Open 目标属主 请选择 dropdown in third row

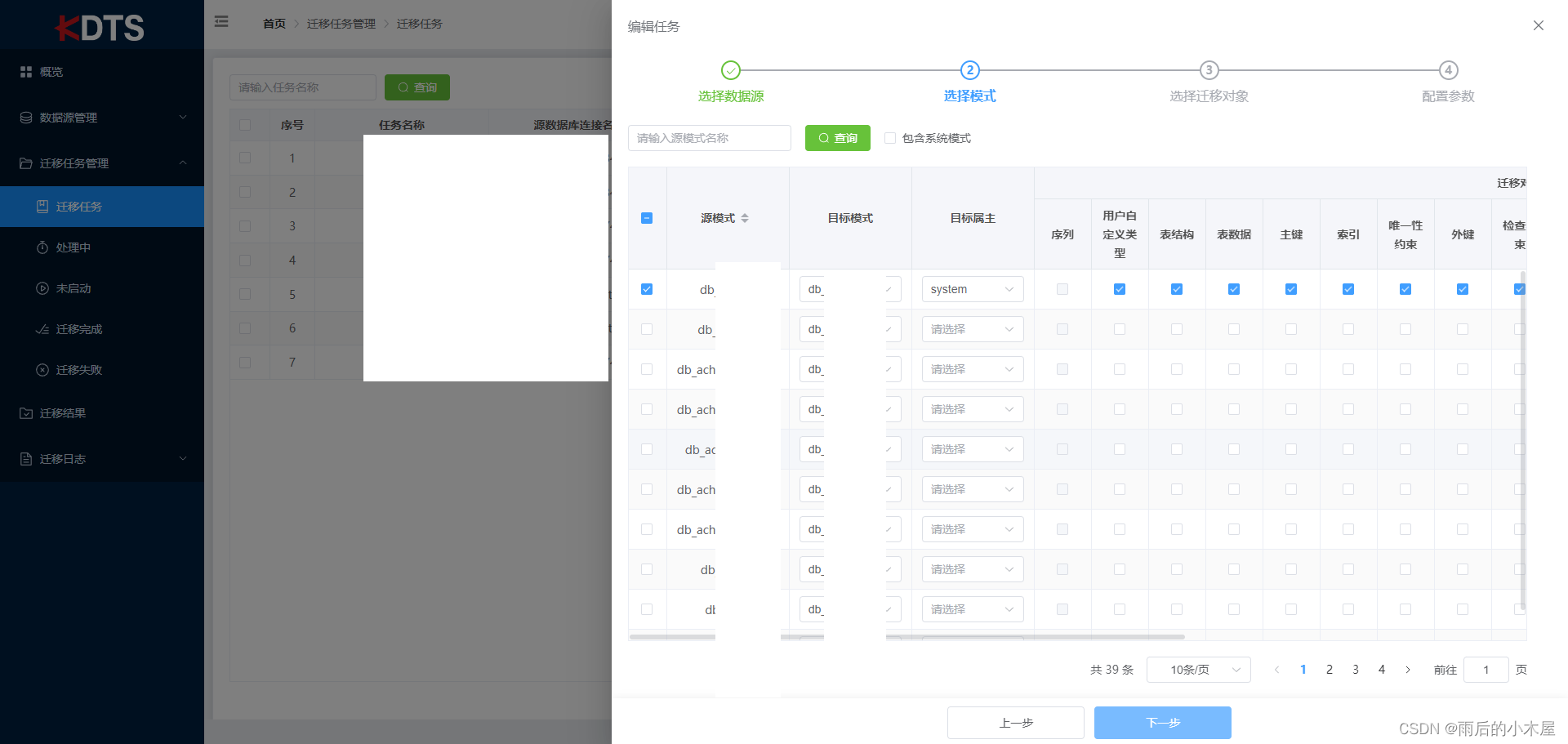[973, 369]
